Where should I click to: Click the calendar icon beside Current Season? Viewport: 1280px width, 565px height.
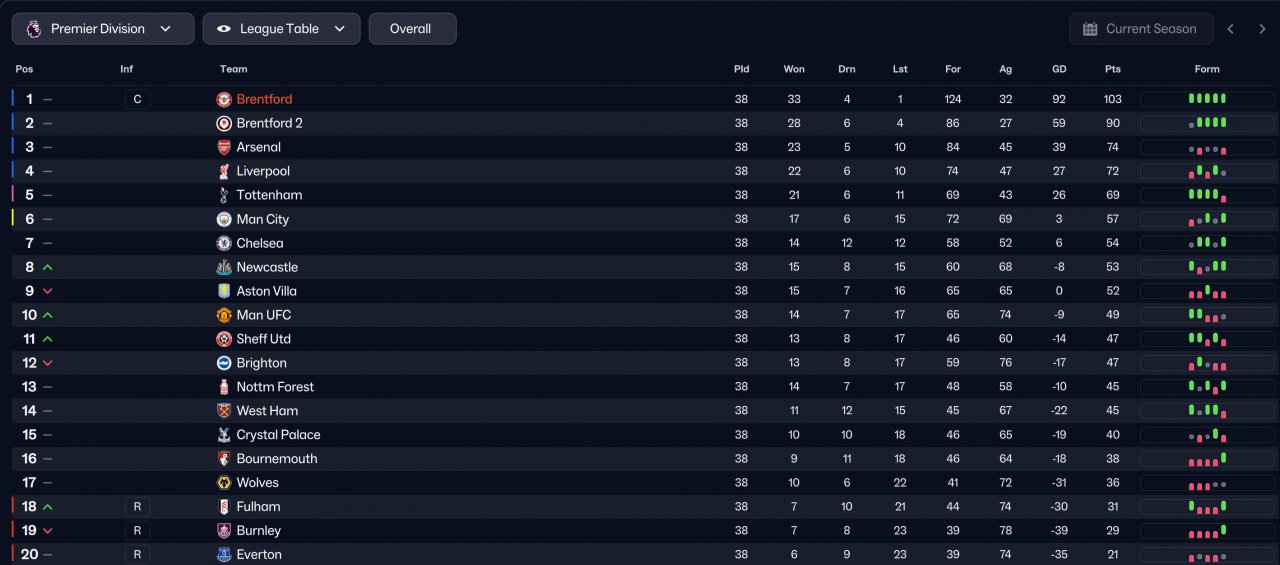pos(1090,29)
